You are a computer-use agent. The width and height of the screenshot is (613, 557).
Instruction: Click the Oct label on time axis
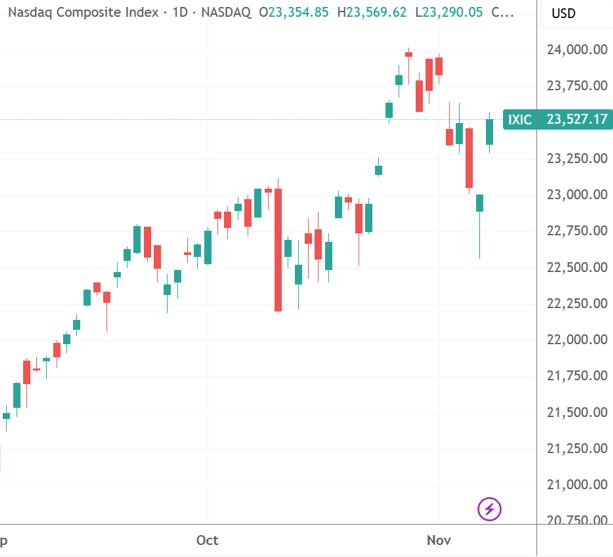(x=208, y=539)
